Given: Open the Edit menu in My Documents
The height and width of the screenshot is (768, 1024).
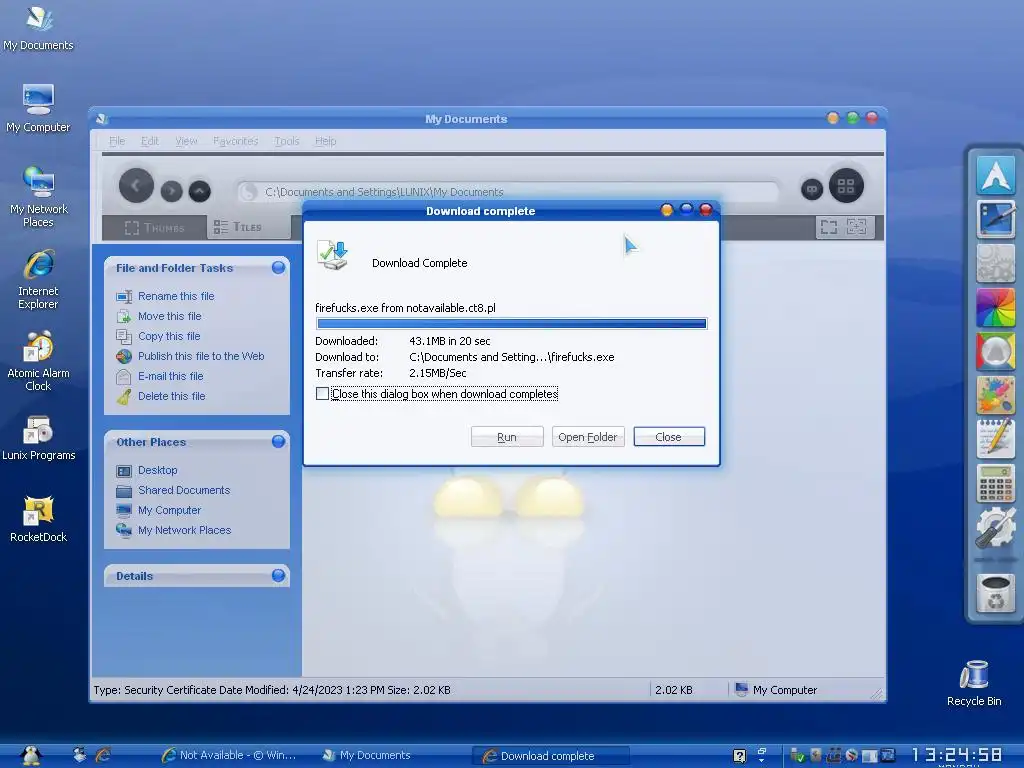Looking at the screenshot, I should [150, 141].
